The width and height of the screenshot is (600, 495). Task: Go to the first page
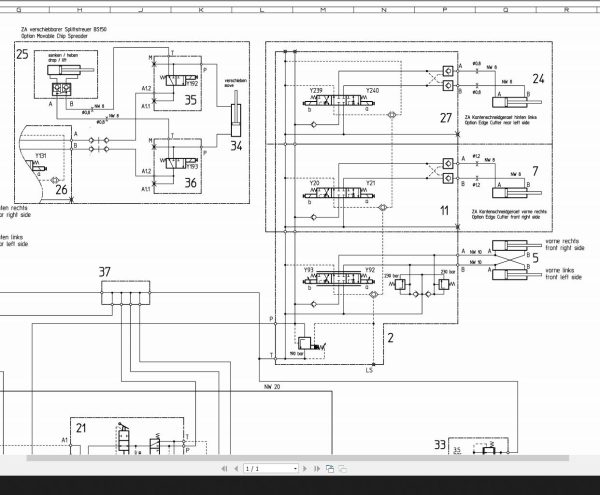224,469
